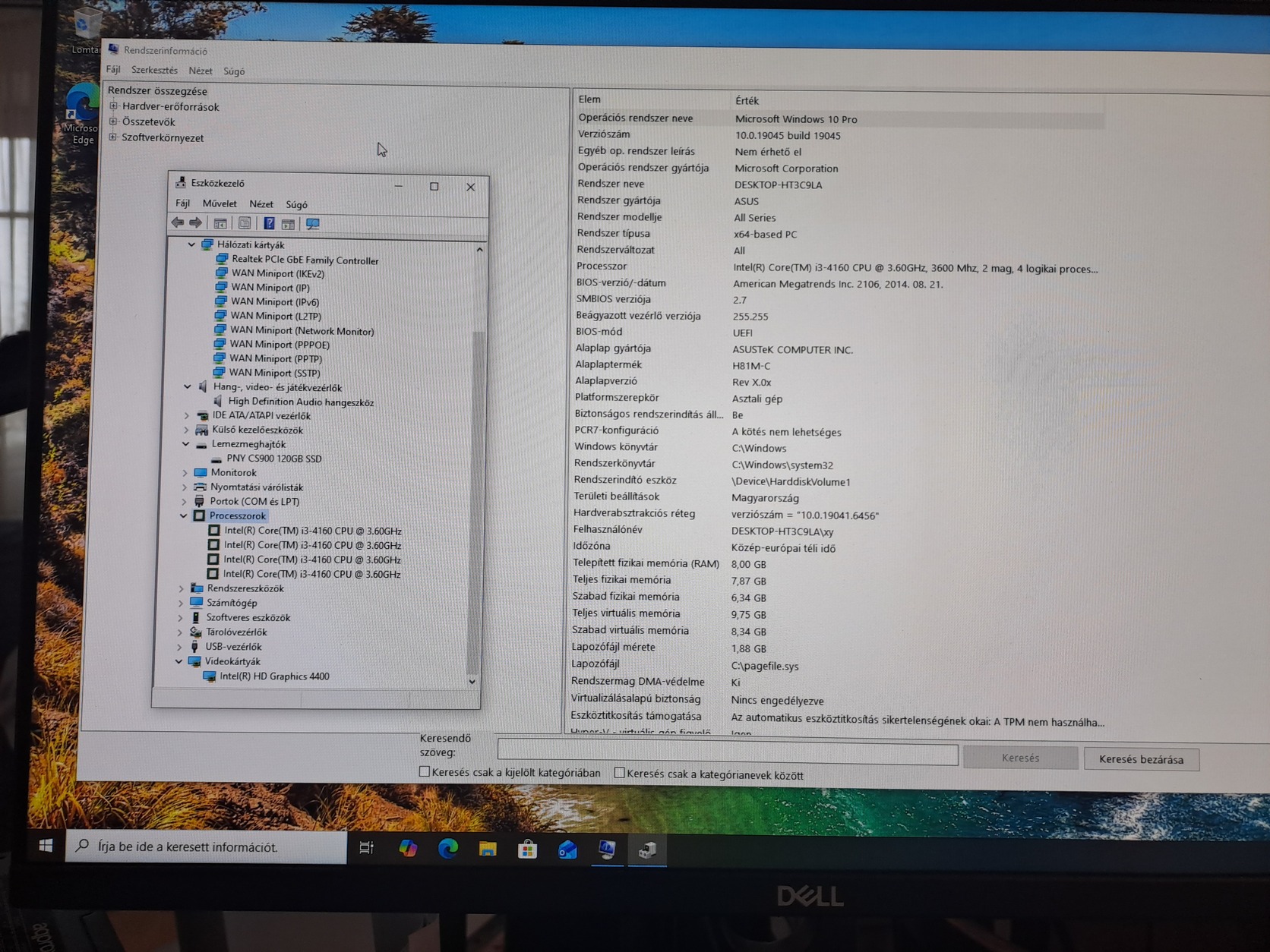Screen dimensions: 1270x952
Task: Click the scan for hardware changes monitor icon
Action: (x=312, y=224)
